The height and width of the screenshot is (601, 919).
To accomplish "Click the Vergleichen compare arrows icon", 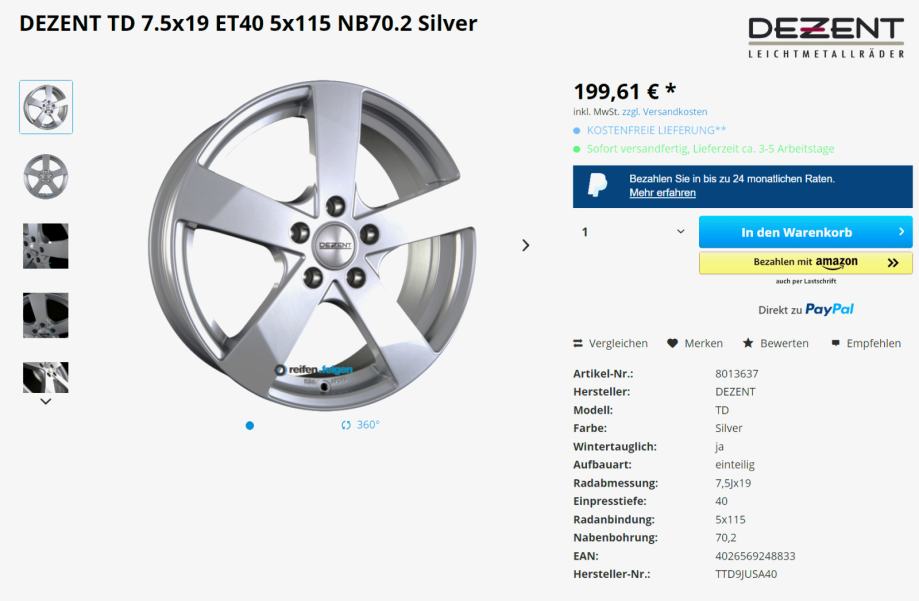I will (x=578, y=344).
